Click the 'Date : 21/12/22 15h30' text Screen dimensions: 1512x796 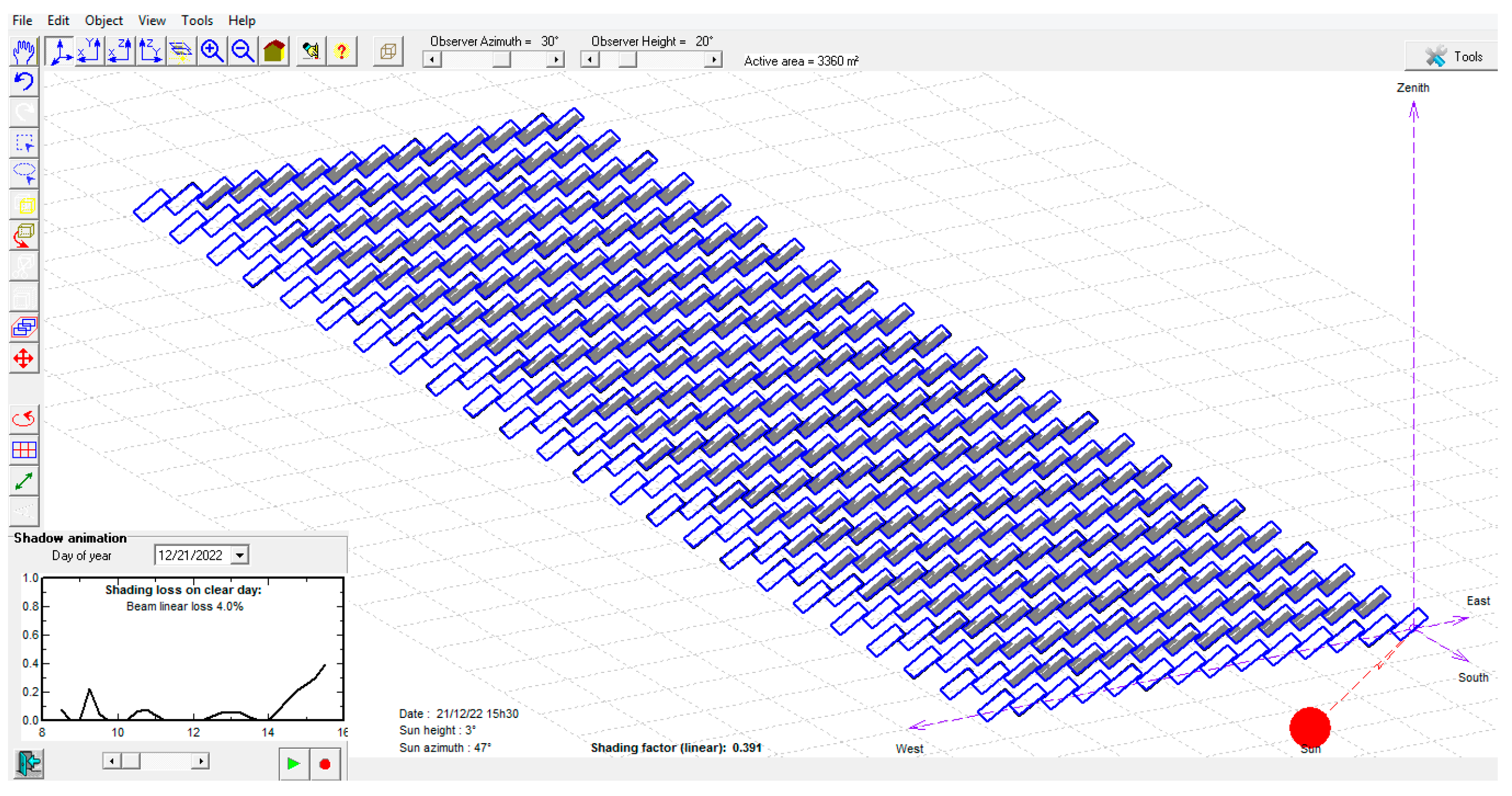tap(458, 714)
